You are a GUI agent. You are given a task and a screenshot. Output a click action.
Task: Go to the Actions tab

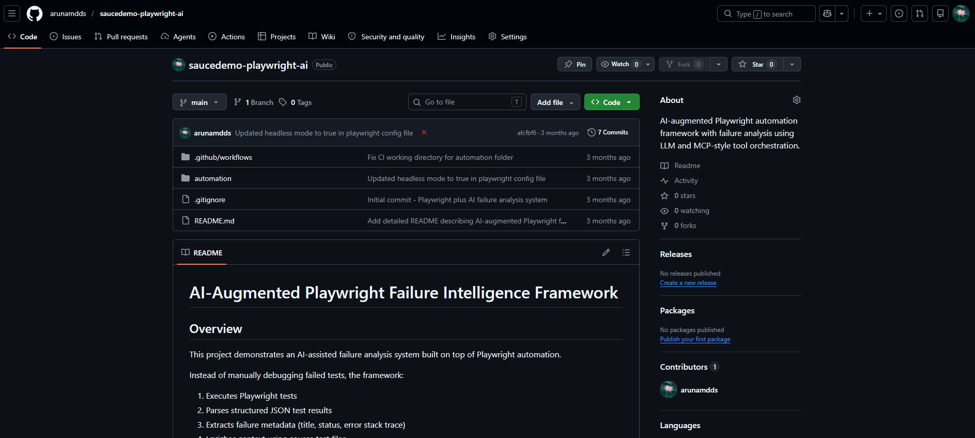point(227,37)
